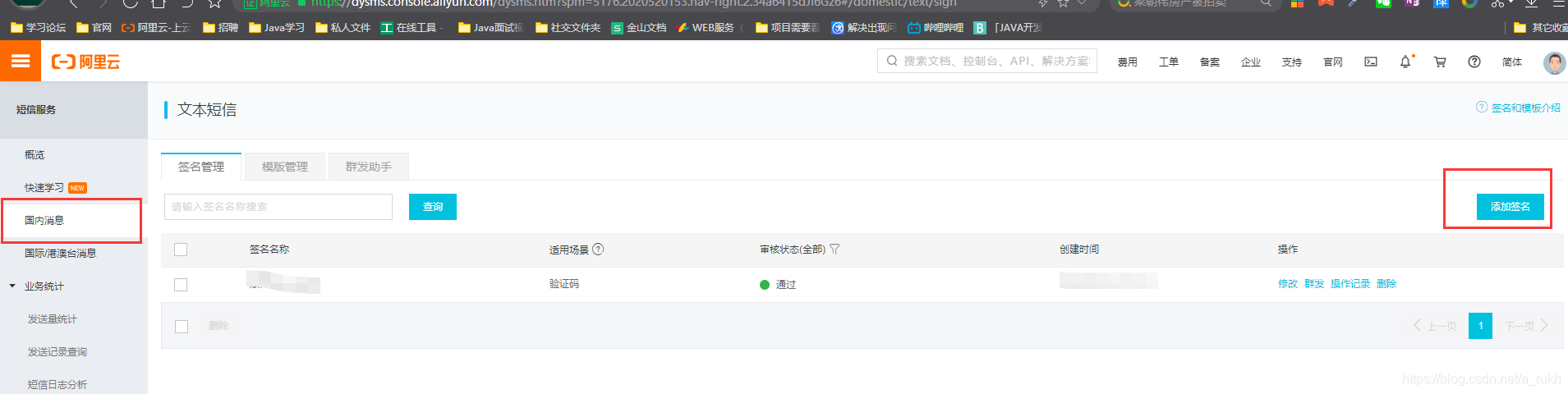
Task: Open the 解决出现问 bookmark
Action: click(x=863, y=27)
